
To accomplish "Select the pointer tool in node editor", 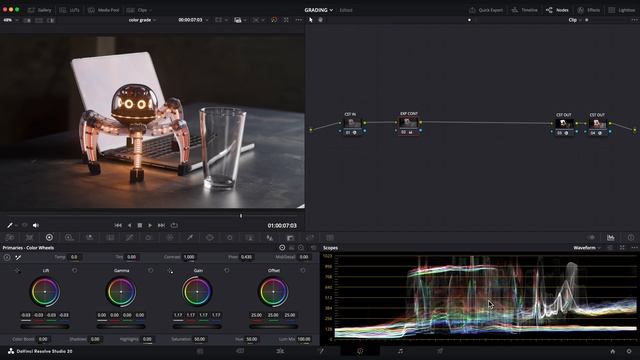I will (x=311, y=20).
